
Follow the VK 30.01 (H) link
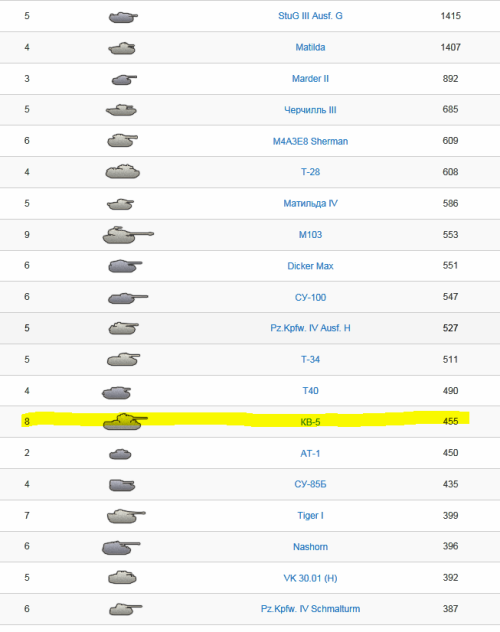[310, 578]
